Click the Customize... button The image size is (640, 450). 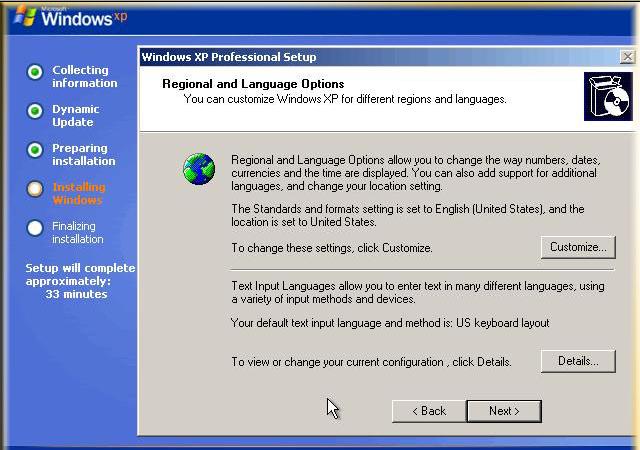coord(578,247)
